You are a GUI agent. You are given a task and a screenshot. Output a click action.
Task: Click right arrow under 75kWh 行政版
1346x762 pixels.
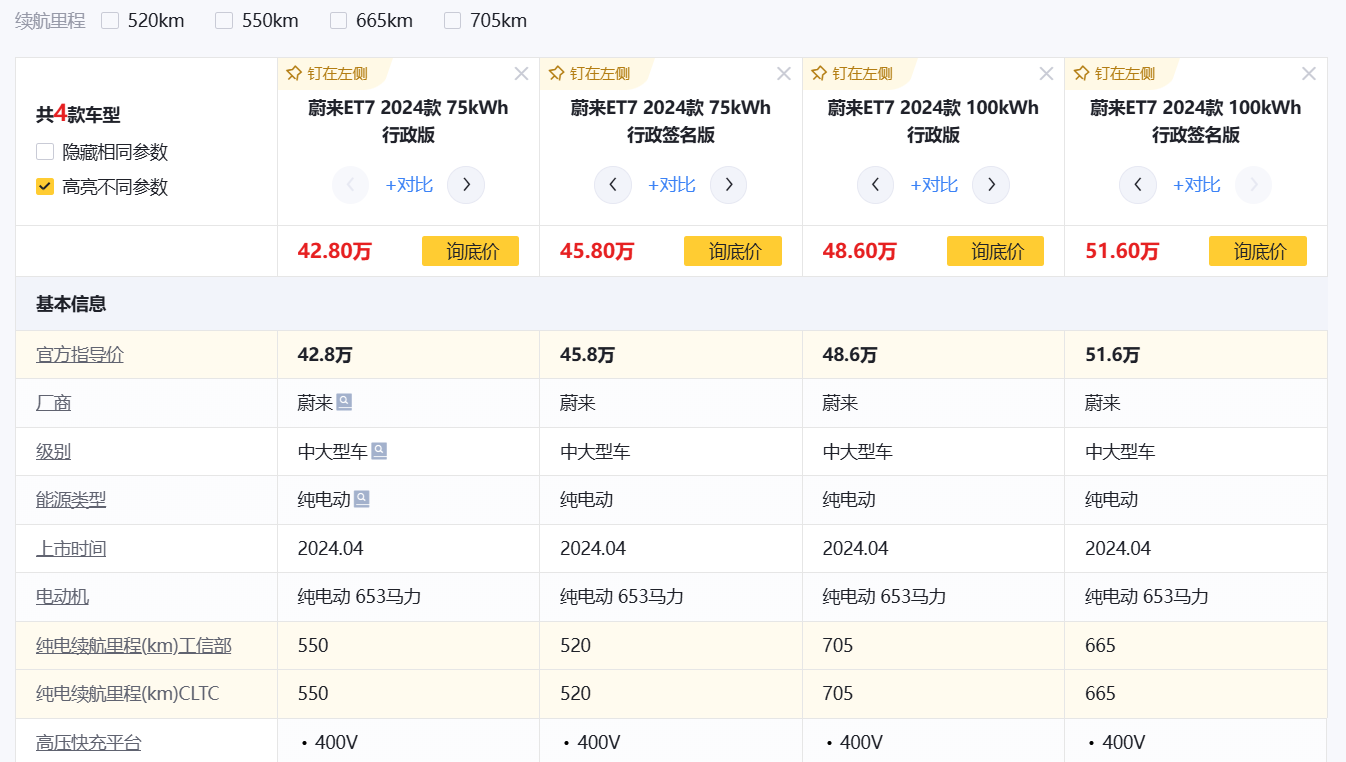coord(466,185)
